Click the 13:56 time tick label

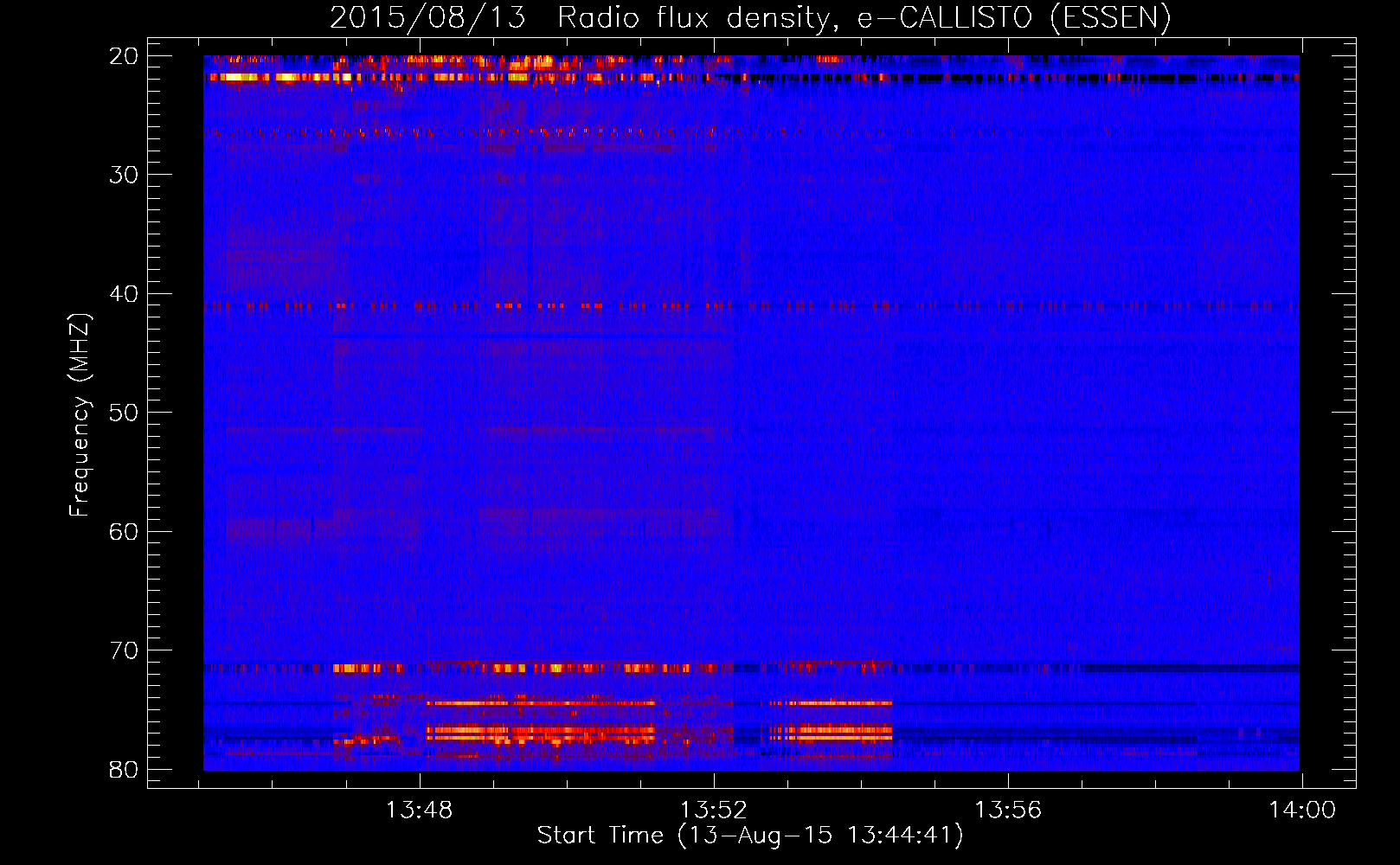[x=1008, y=811]
